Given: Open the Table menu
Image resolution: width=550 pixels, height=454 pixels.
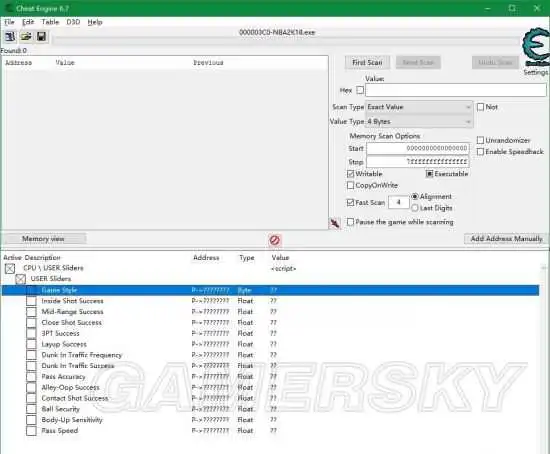Looking at the screenshot, I should pos(50,22).
